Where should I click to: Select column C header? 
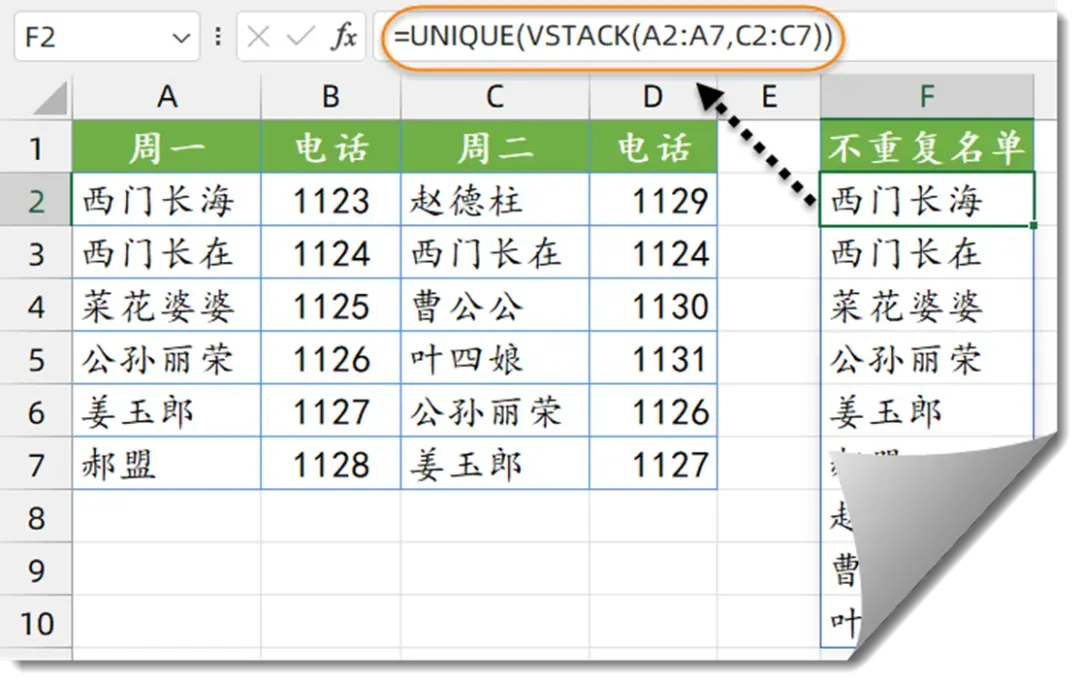(x=495, y=97)
